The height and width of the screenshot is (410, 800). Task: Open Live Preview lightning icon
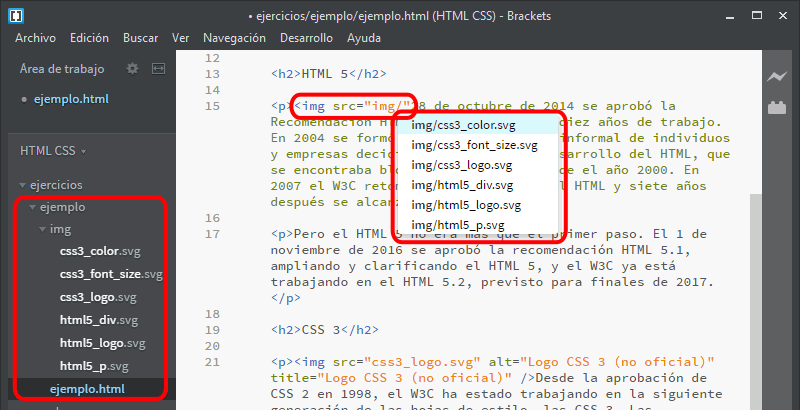776,76
